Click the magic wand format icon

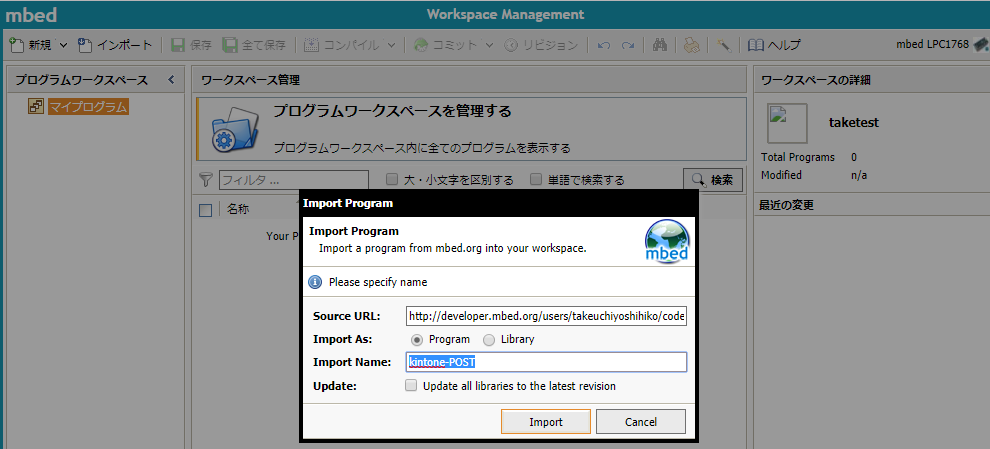[724, 45]
